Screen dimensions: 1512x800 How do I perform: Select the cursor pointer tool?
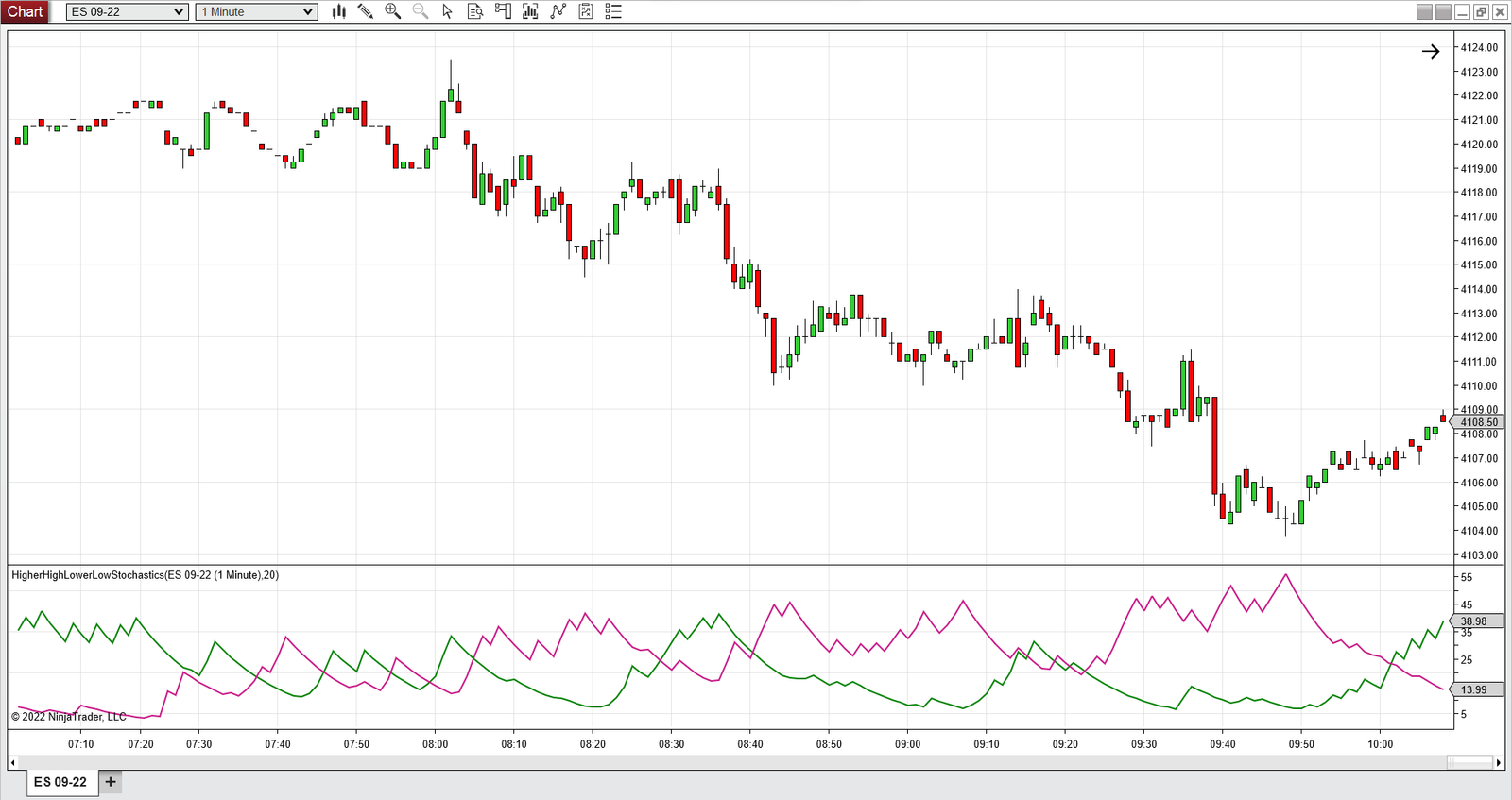[448, 11]
